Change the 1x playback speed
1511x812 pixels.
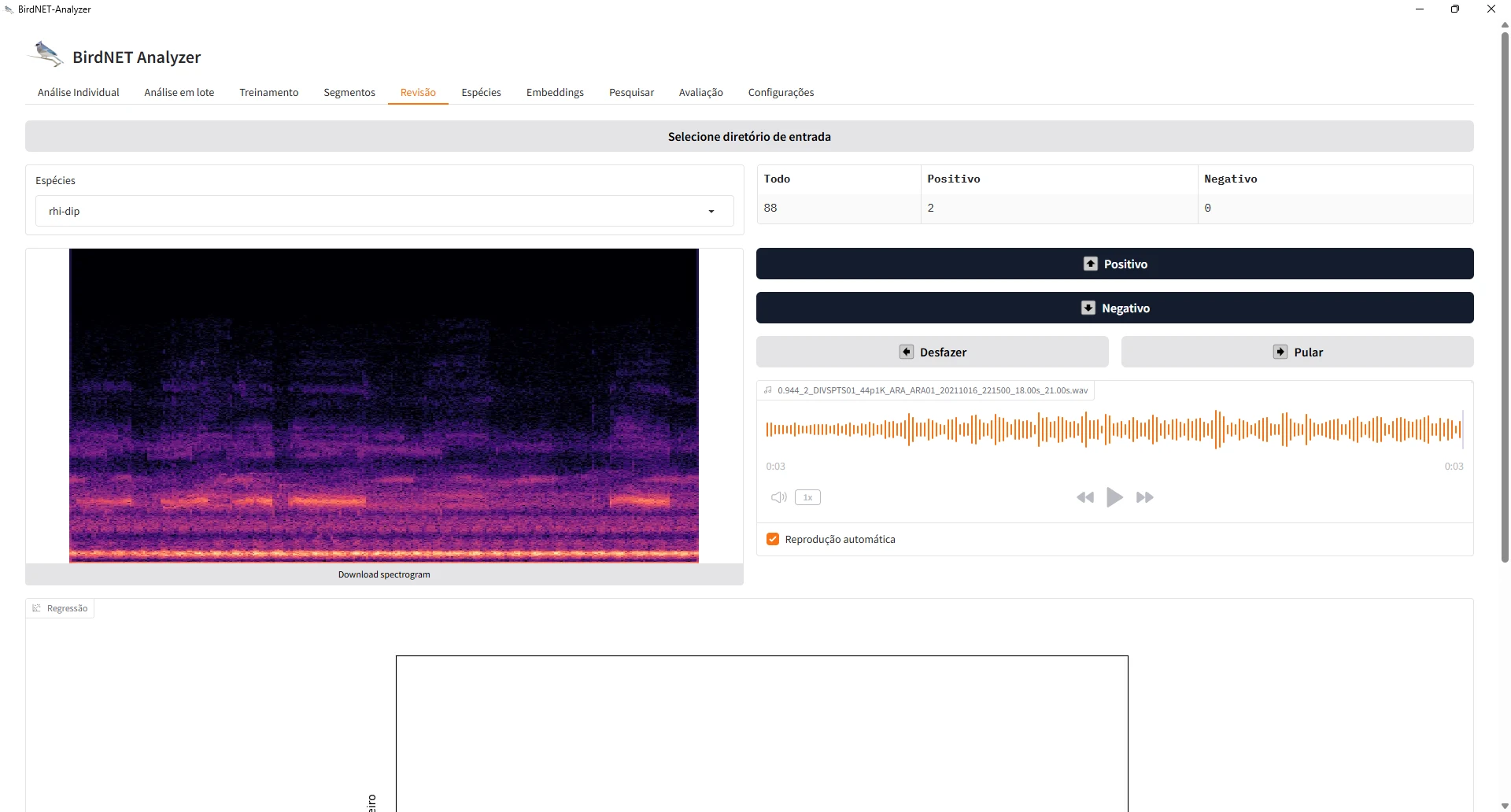pos(807,497)
